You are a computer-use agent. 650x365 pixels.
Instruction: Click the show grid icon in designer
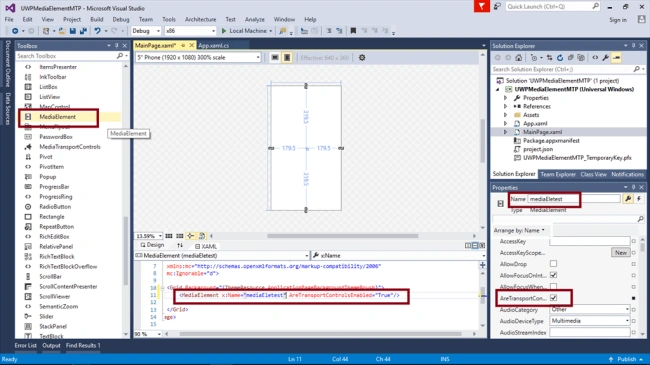click(169, 236)
